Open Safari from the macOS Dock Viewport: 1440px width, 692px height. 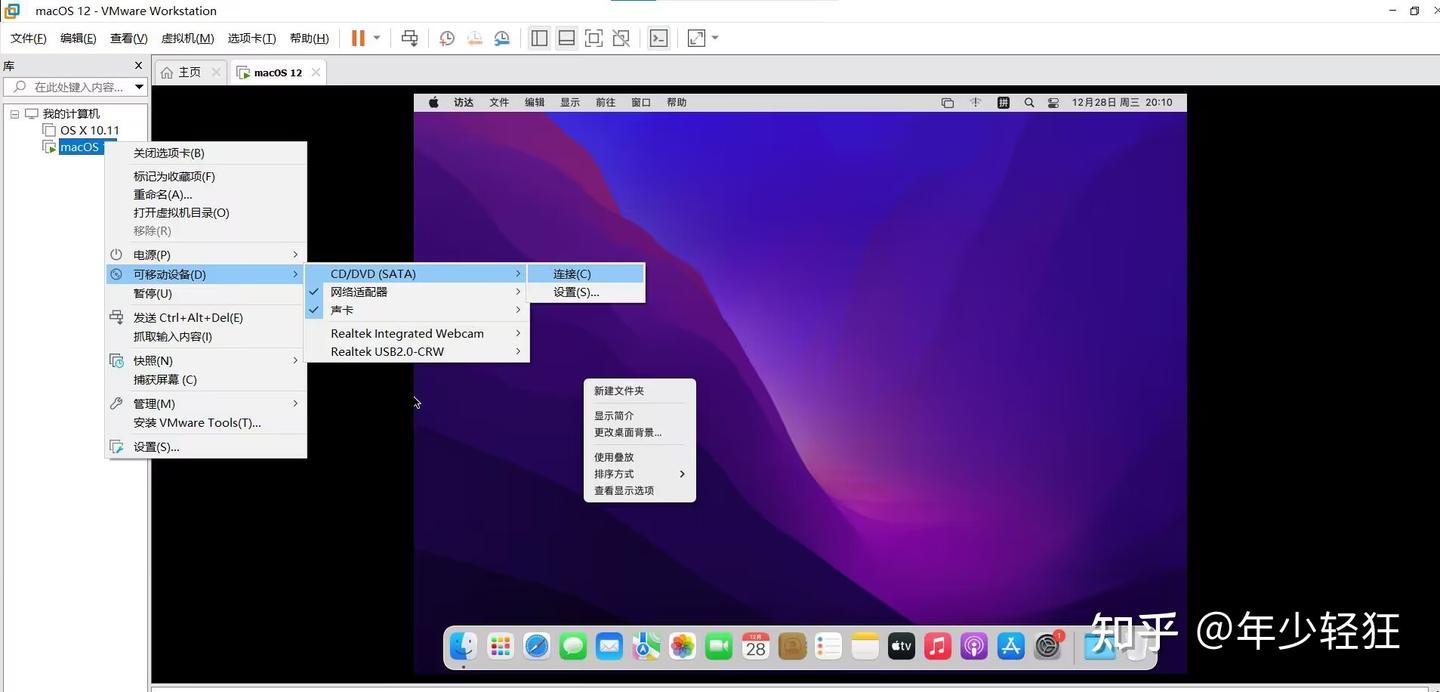click(x=536, y=646)
